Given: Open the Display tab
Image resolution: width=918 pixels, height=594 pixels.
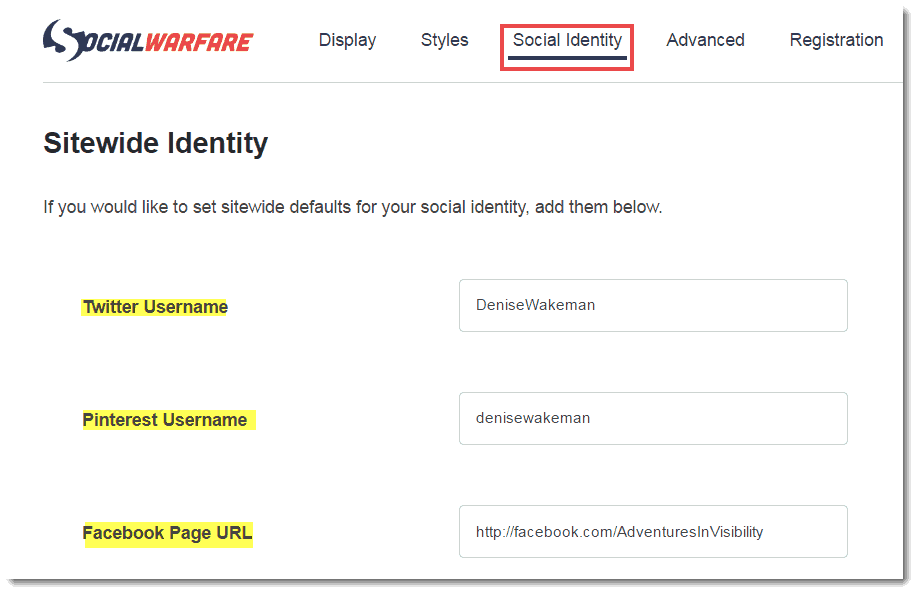Looking at the screenshot, I should coord(347,40).
